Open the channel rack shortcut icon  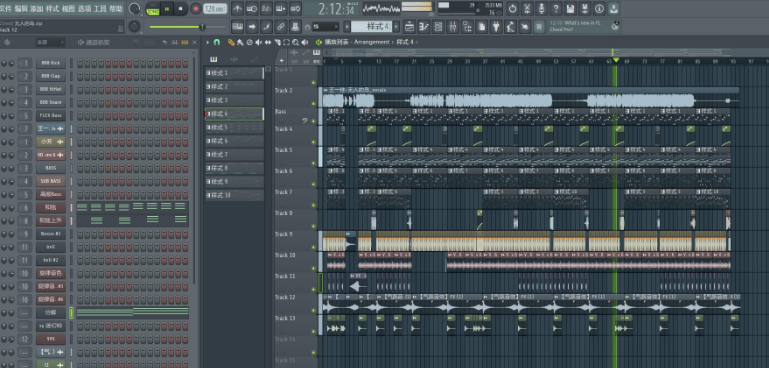[438, 26]
